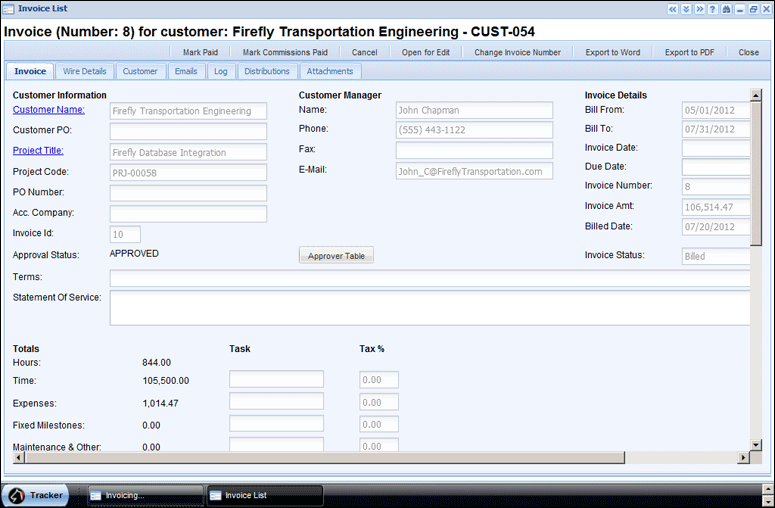Viewport: 775px width, 508px height.
Task: Click the Fixed Milestones Tax % field
Action: (379, 424)
